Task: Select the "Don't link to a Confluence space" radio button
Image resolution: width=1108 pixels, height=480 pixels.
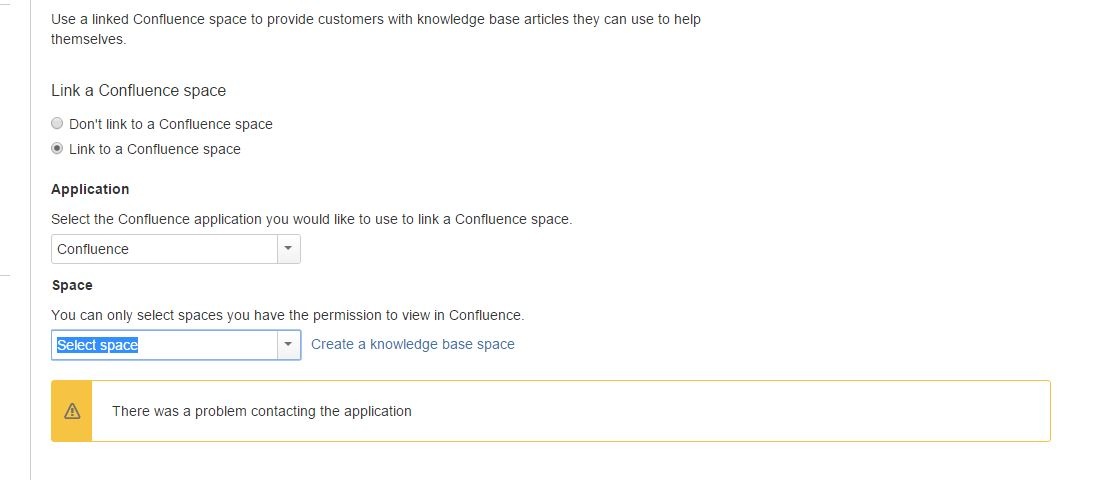Action: click(57, 124)
